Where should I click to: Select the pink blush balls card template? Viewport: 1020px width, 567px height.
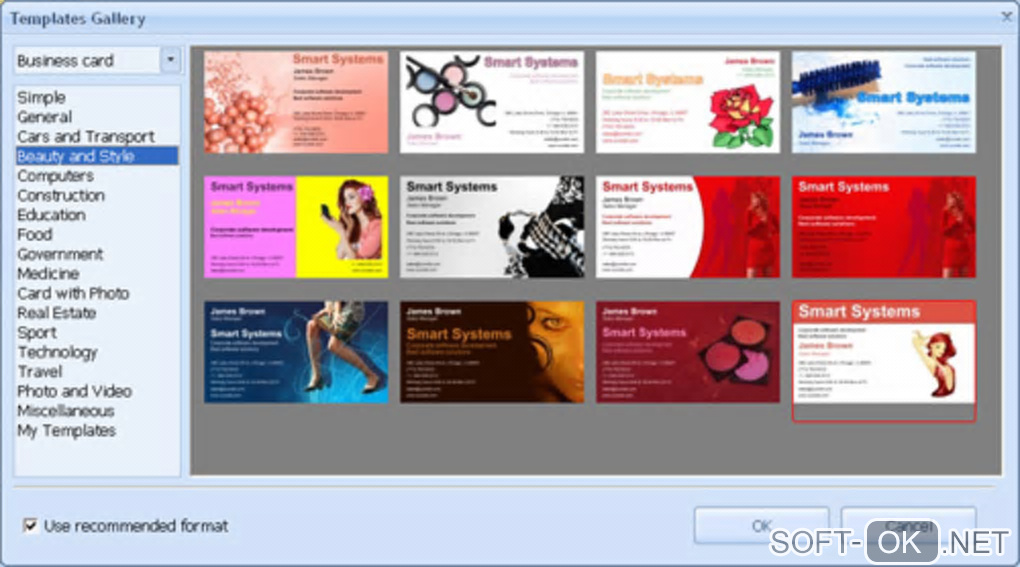(x=296, y=102)
